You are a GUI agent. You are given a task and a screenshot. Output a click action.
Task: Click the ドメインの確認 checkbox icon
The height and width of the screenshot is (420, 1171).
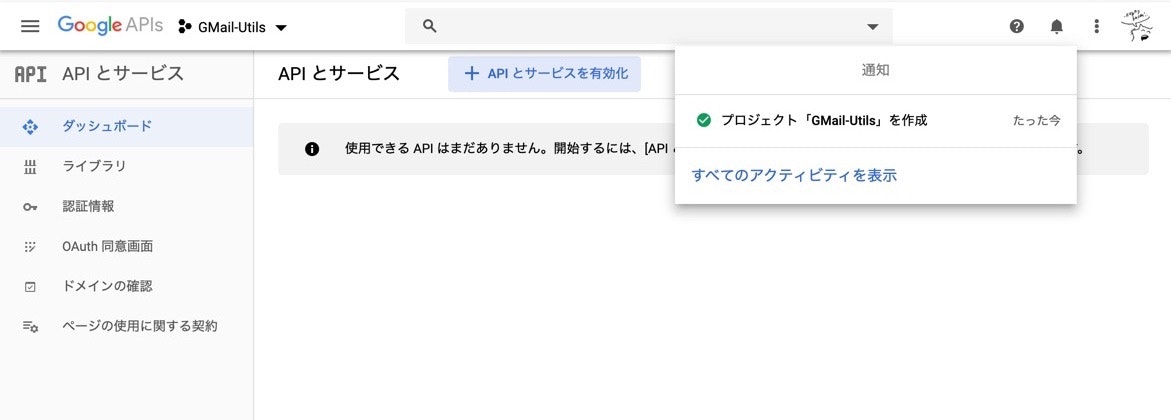pyautogui.click(x=30, y=286)
